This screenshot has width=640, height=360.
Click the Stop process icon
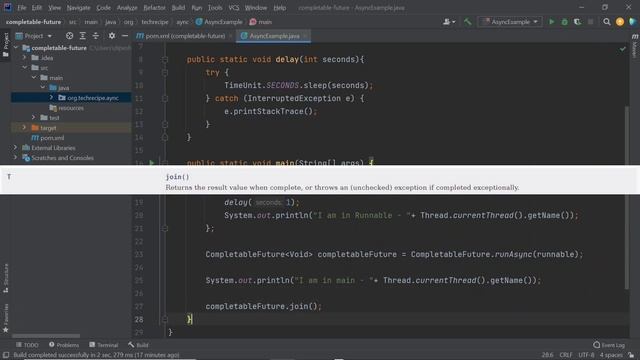pyautogui.click(x=591, y=22)
